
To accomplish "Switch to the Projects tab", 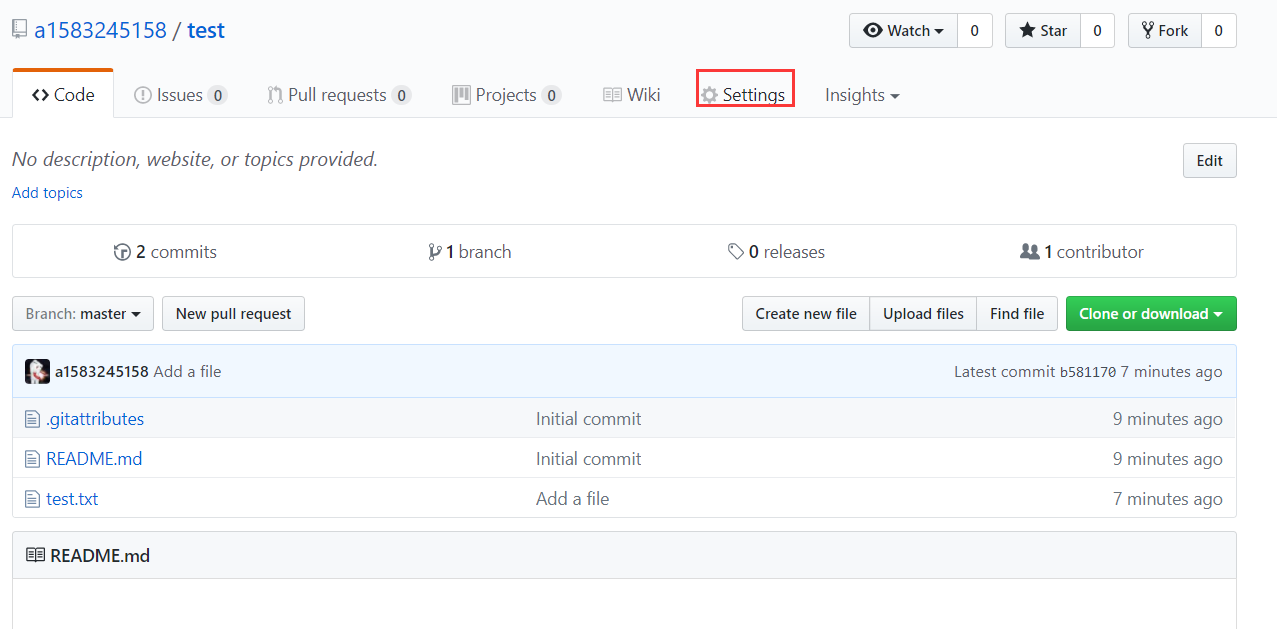I will [506, 95].
